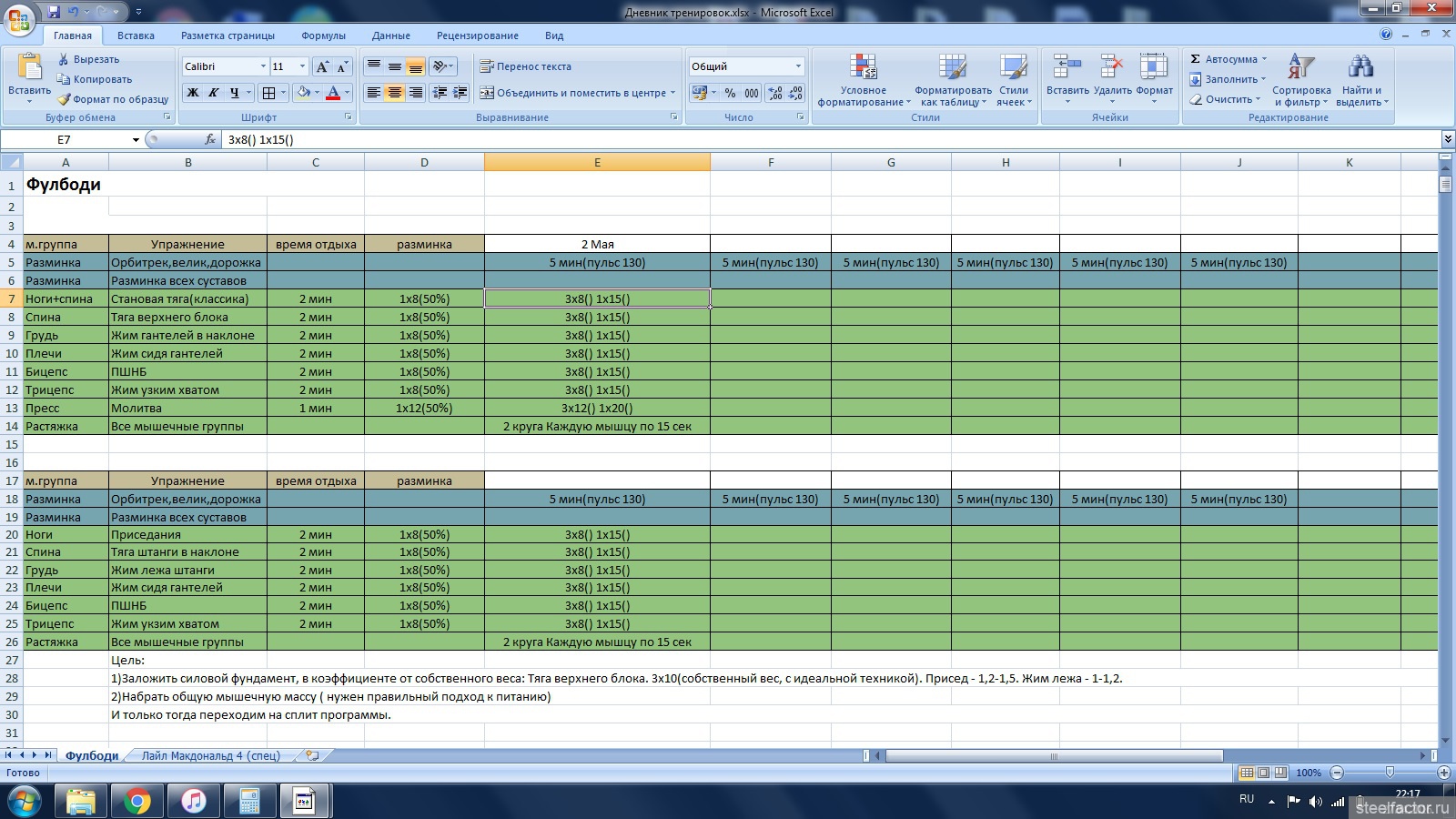The image size is (1456, 819).
Task: Open Формат cells menu
Action: click(x=1154, y=80)
